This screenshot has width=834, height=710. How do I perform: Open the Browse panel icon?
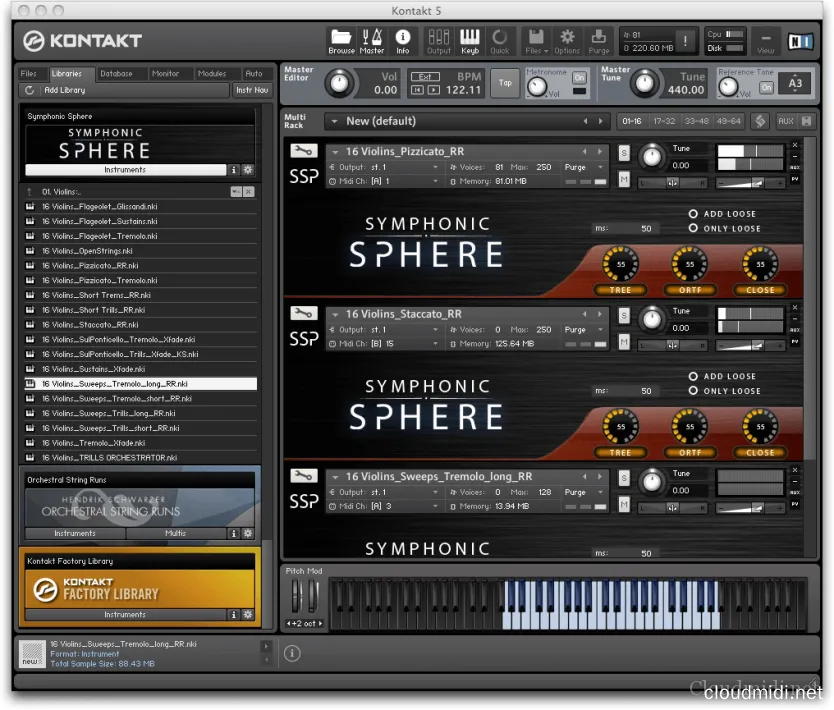(341, 38)
